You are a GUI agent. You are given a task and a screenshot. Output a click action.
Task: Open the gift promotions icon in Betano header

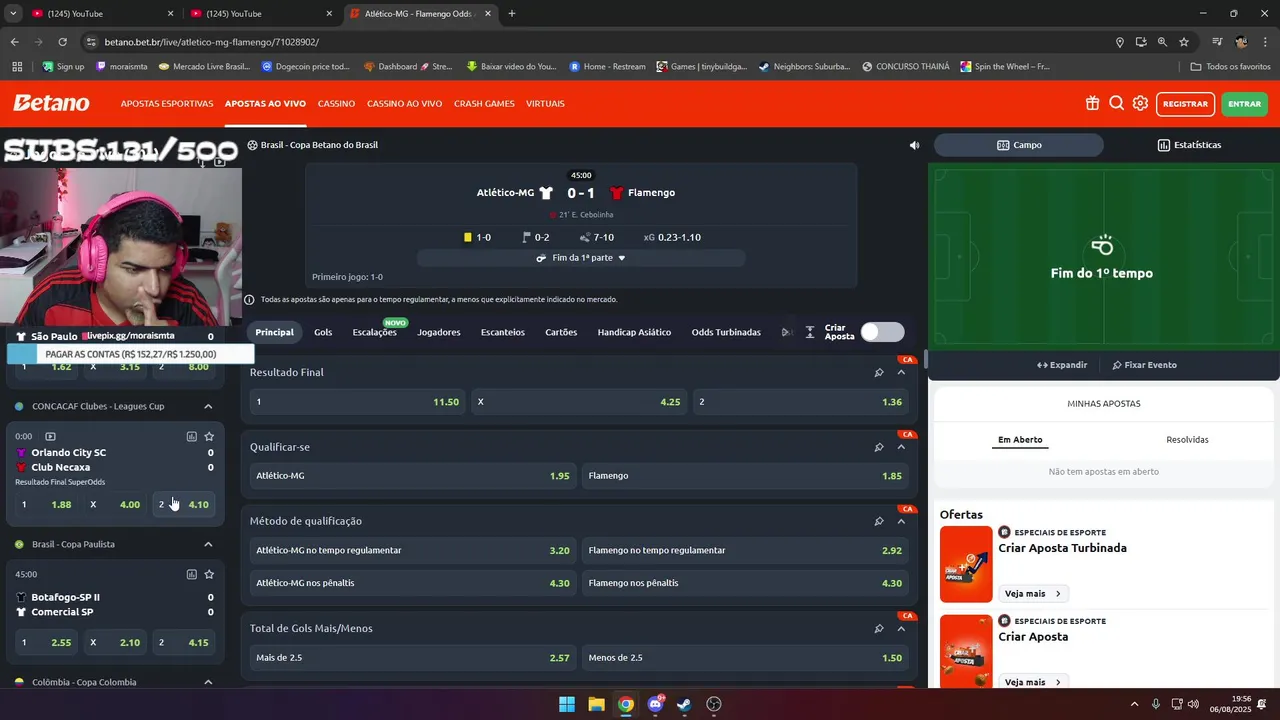(x=1092, y=103)
